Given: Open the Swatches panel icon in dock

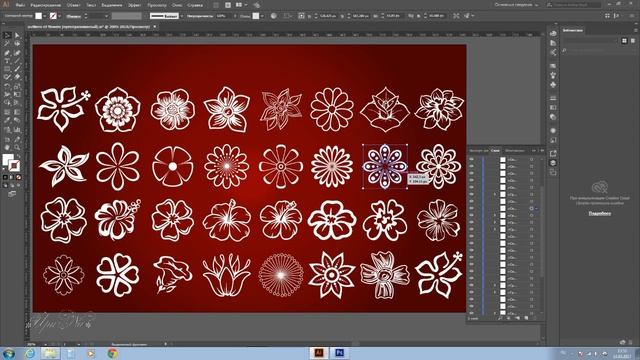Looking at the screenshot, I should tap(553, 66).
